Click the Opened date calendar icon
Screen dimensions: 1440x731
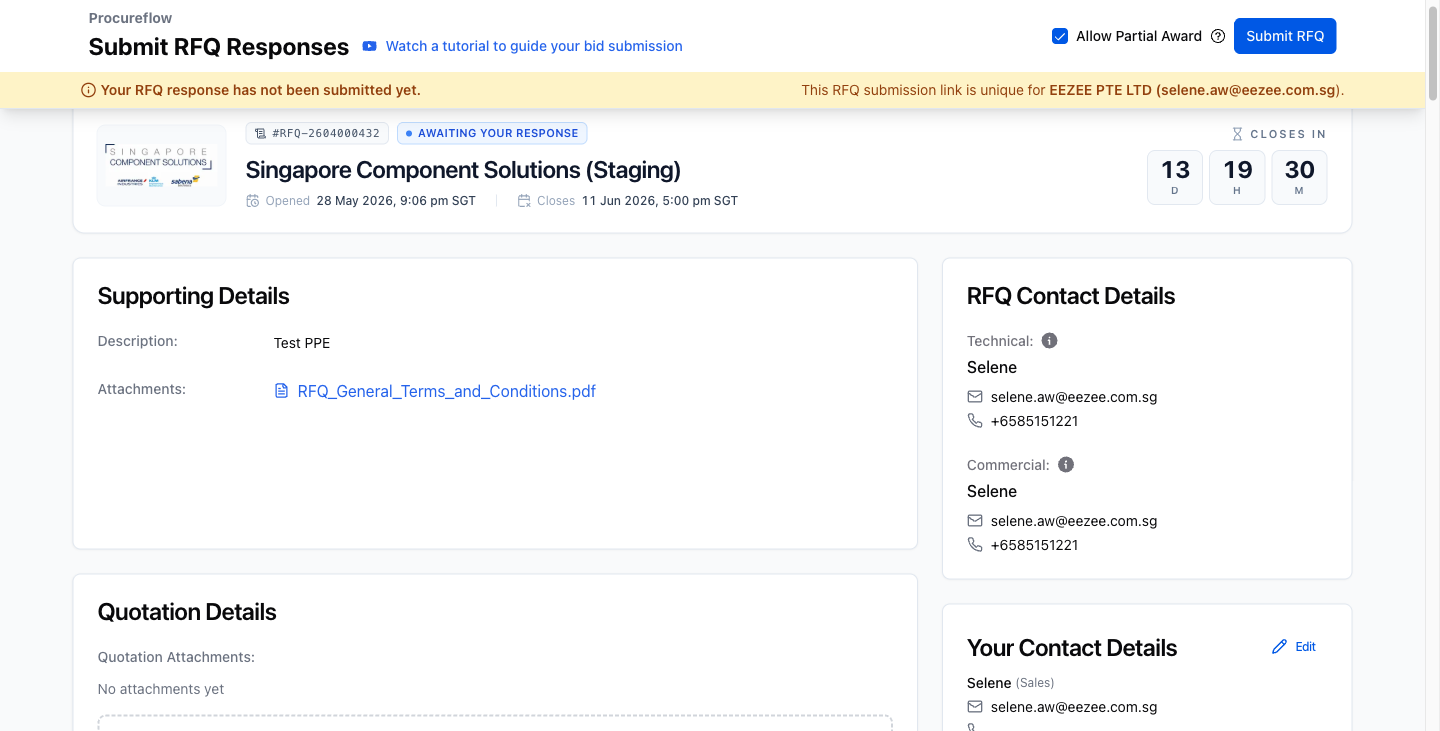click(x=253, y=201)
